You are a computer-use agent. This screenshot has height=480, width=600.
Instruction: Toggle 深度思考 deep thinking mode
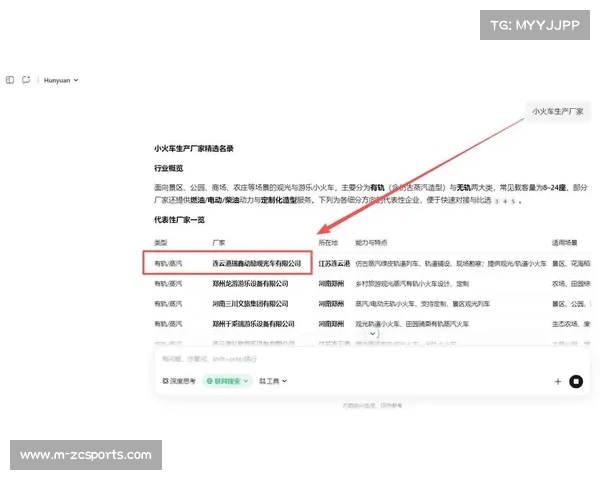pos(179,381)
